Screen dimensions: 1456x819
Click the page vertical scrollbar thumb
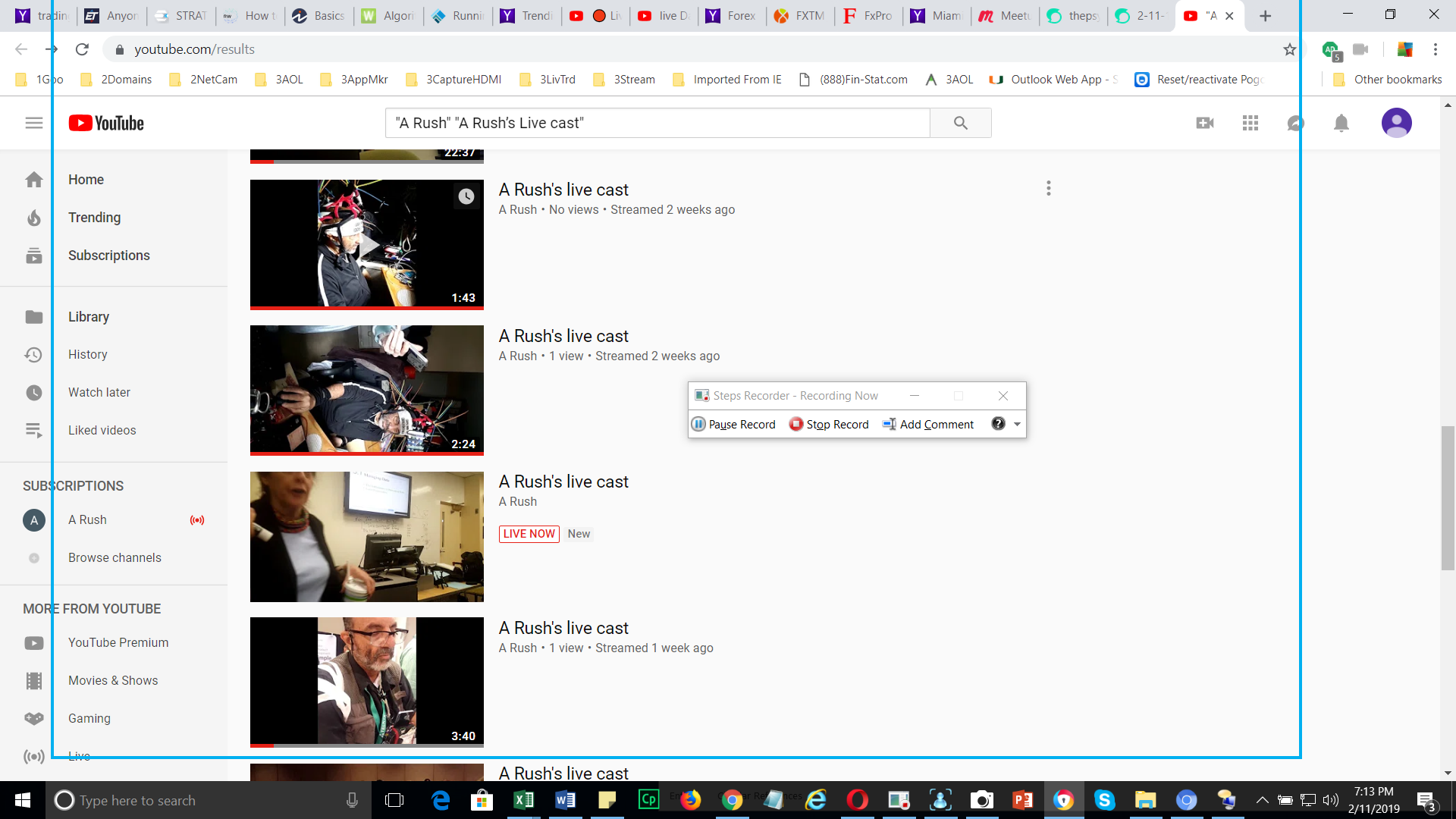(1448, 497)
